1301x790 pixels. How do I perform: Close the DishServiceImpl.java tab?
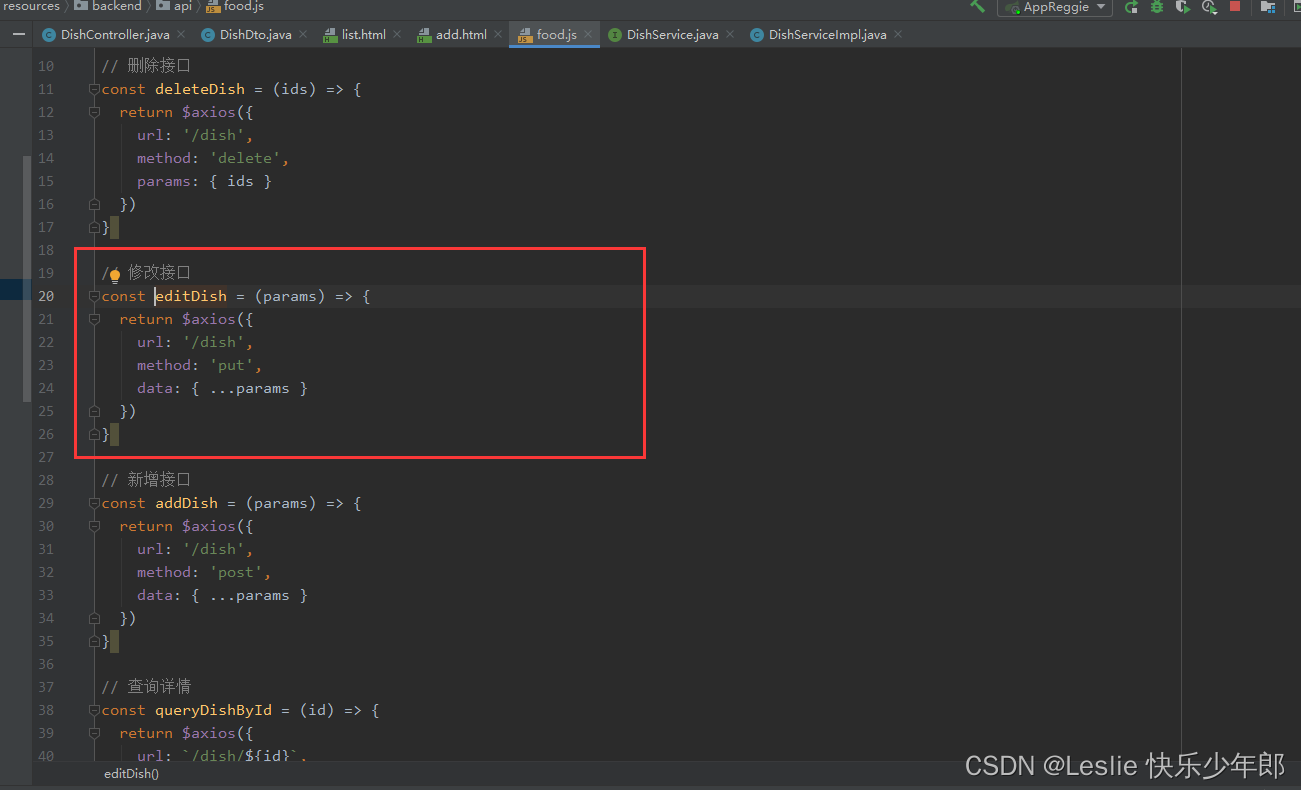(x=897, y=34)
